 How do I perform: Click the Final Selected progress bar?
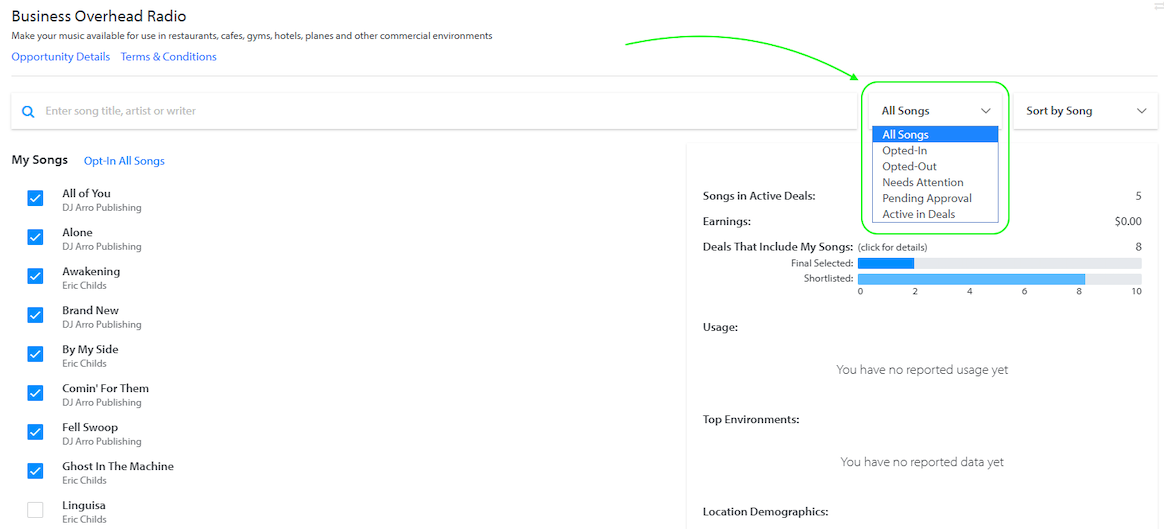click(x=999, y=263)
